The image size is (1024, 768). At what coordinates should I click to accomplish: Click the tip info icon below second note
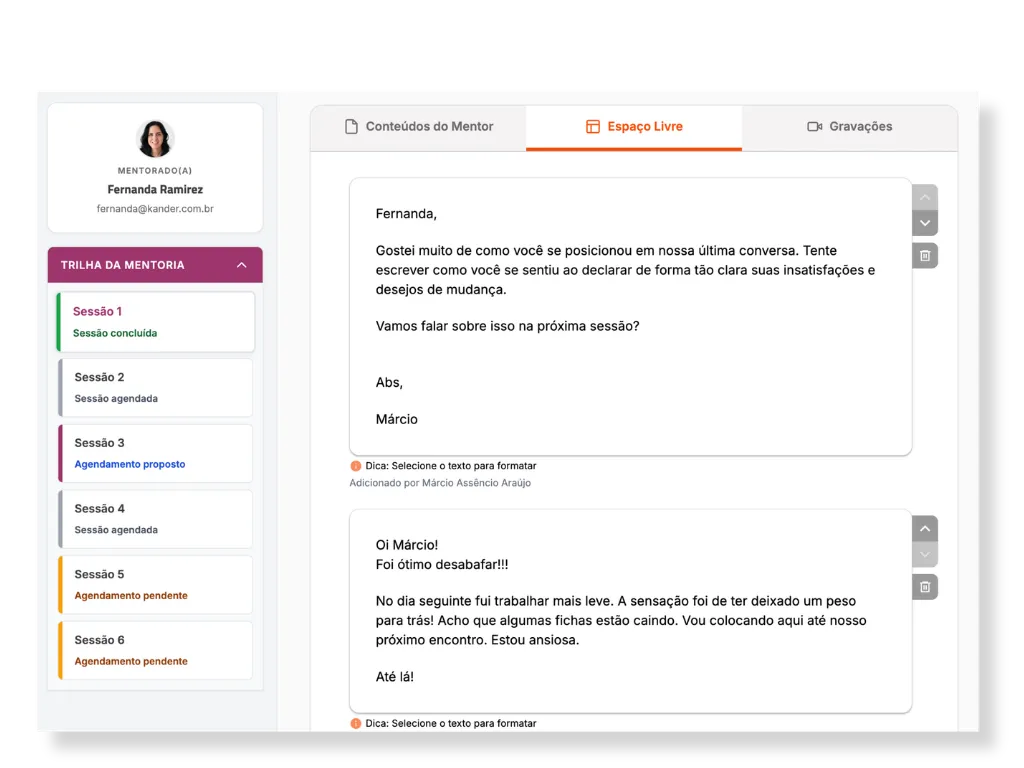pos(355,723)
